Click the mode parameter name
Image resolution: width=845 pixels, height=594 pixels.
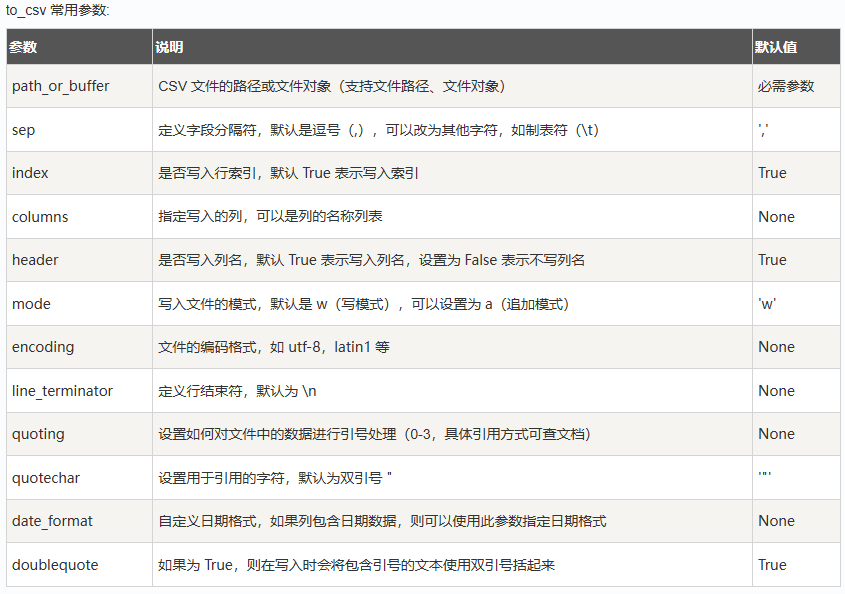pyautogui.click(x=31, y=304)
